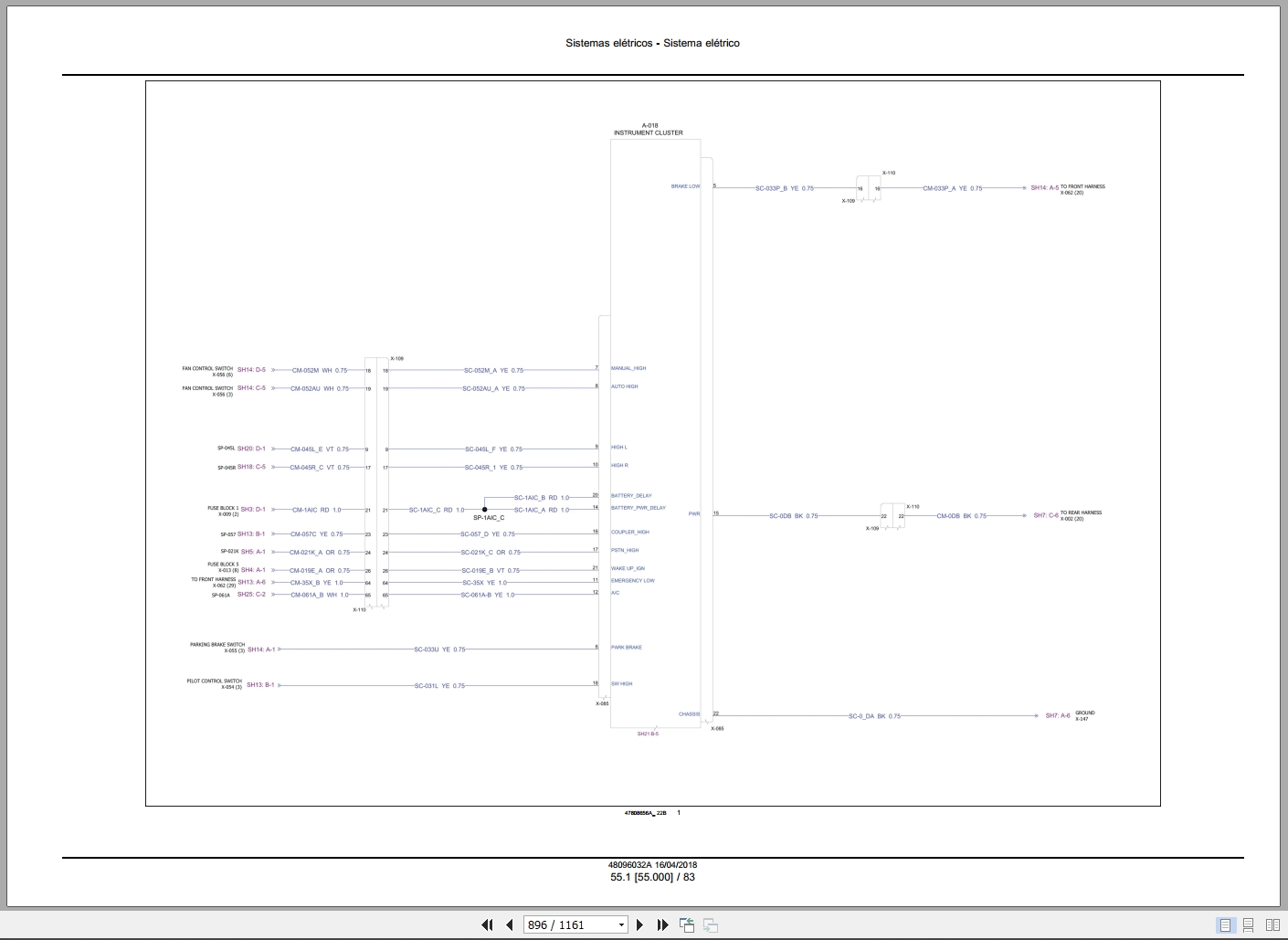The width and height of the screenshot is (1288, 940).
Task: Follow the SH25: C-2 sheet reference
Action: [251, 595]
